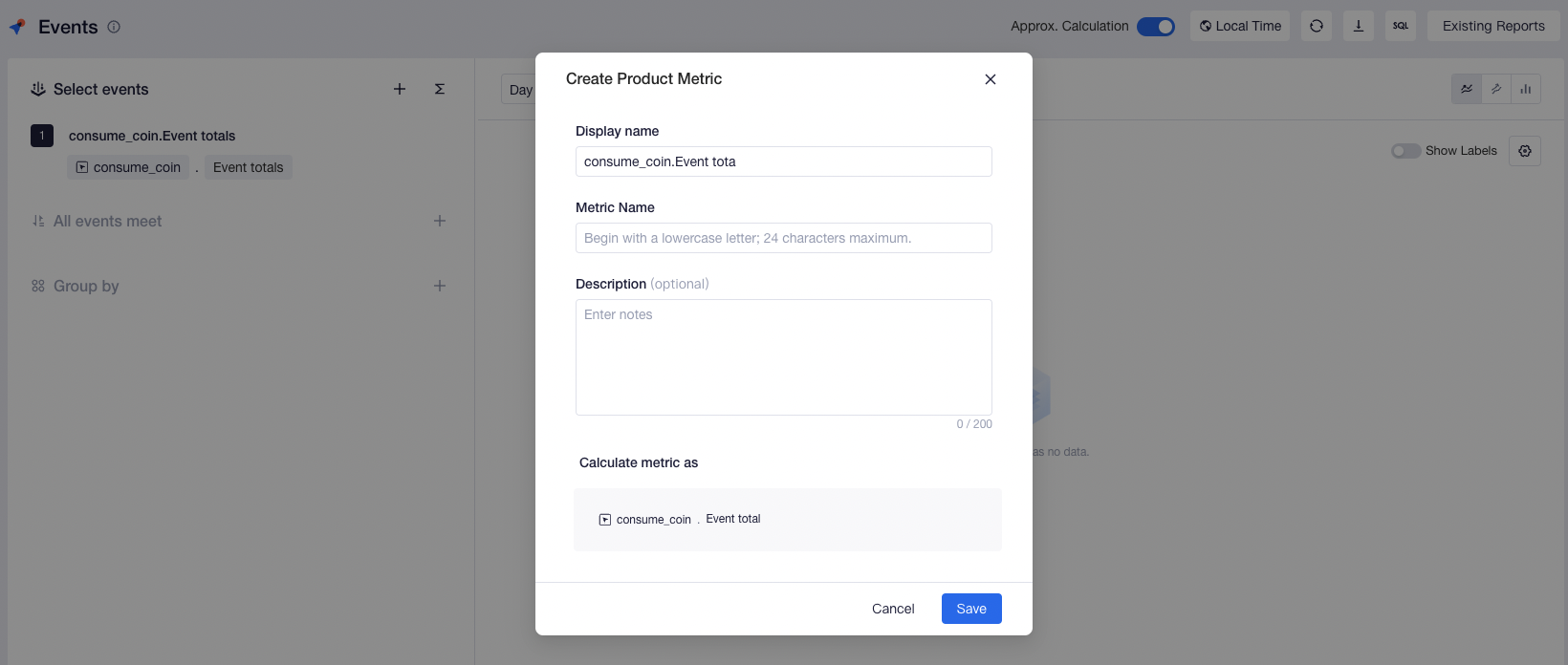The height and width of the screenshot is (665, 1568).
Task: Select the consume_coin event chip
Action: point(128,167)
